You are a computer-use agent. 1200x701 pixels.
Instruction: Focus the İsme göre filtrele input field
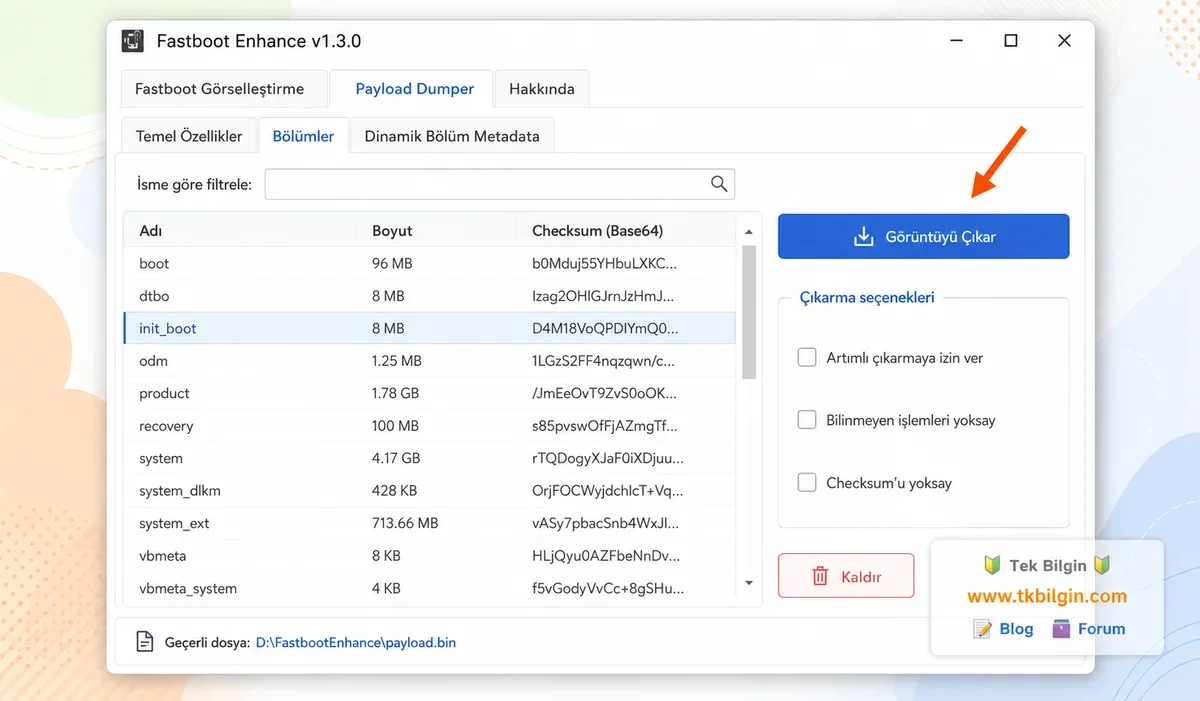pyautogui.click(x=500, y=184)
